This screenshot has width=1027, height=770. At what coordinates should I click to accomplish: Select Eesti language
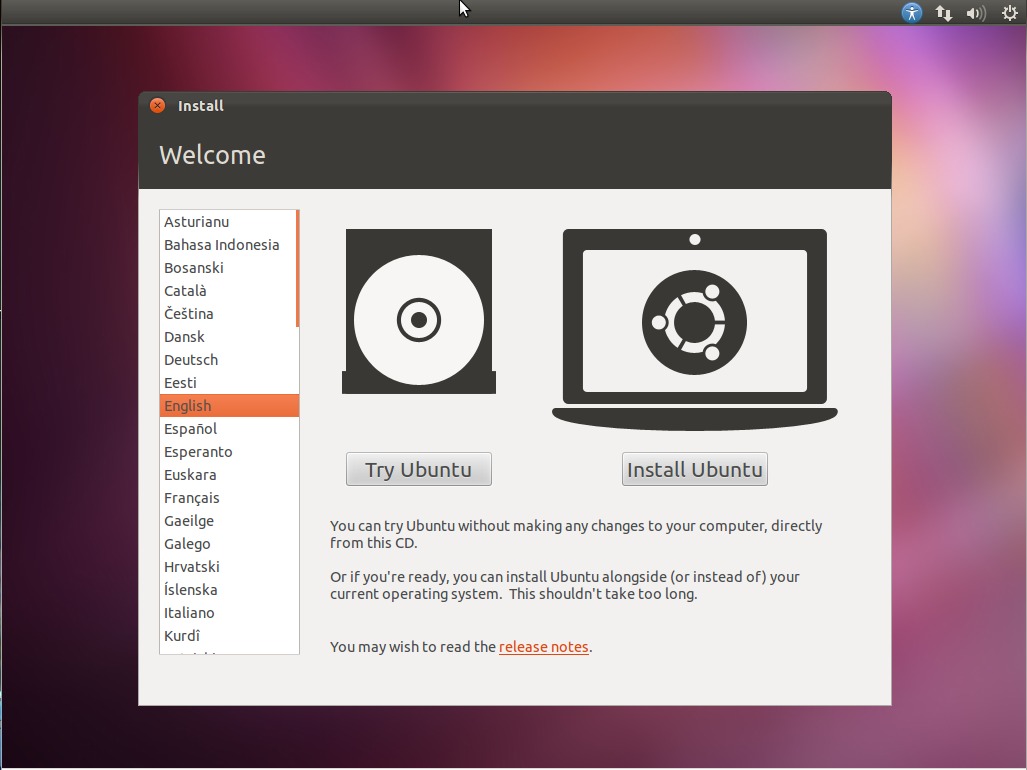228,382
